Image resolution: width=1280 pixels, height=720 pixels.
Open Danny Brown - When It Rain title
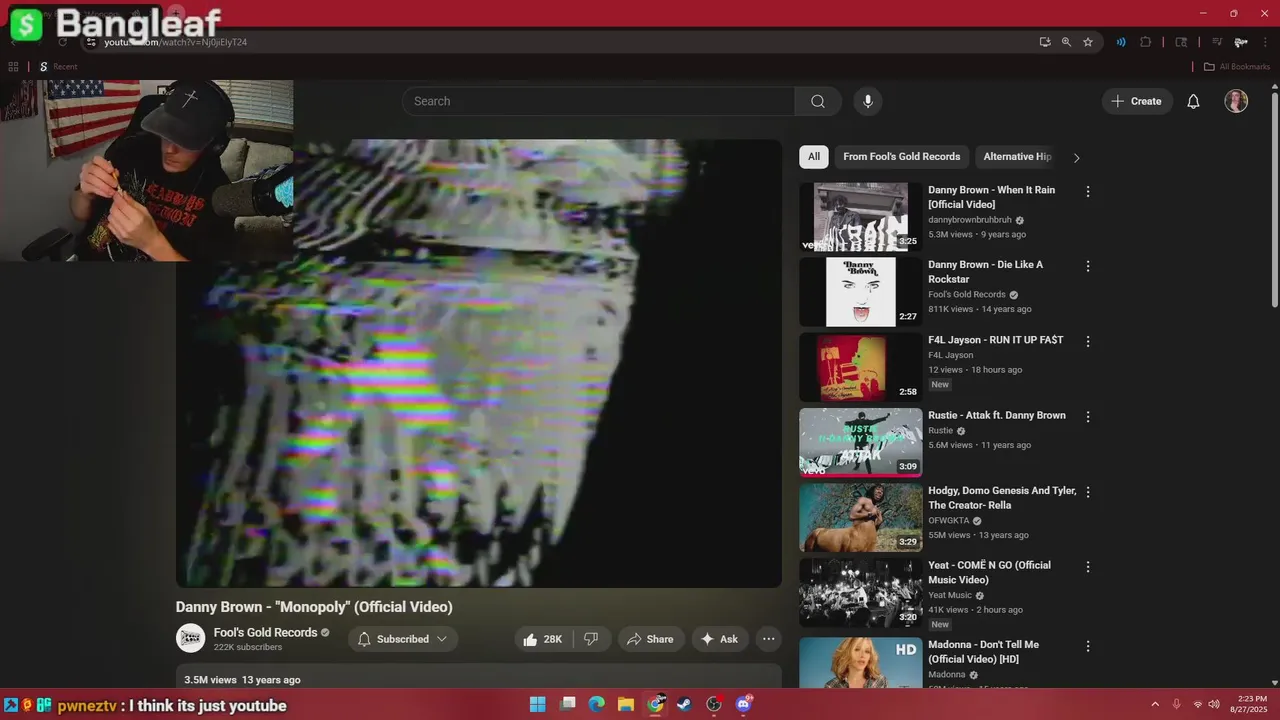[991, 197]
